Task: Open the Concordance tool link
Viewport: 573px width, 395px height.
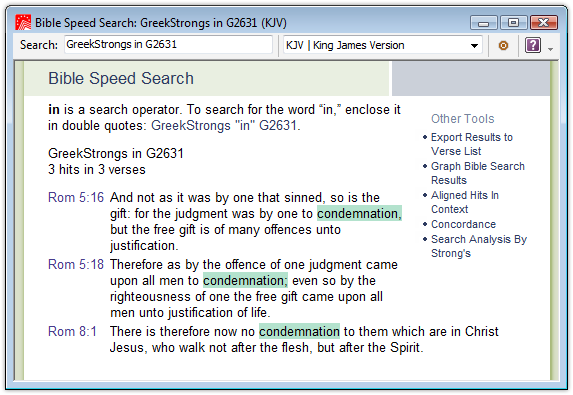Action: [x=463, y=224]
